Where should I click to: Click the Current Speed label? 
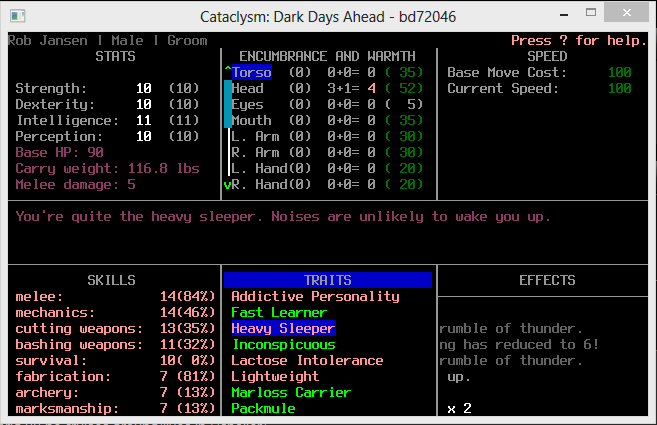point(503,88)
